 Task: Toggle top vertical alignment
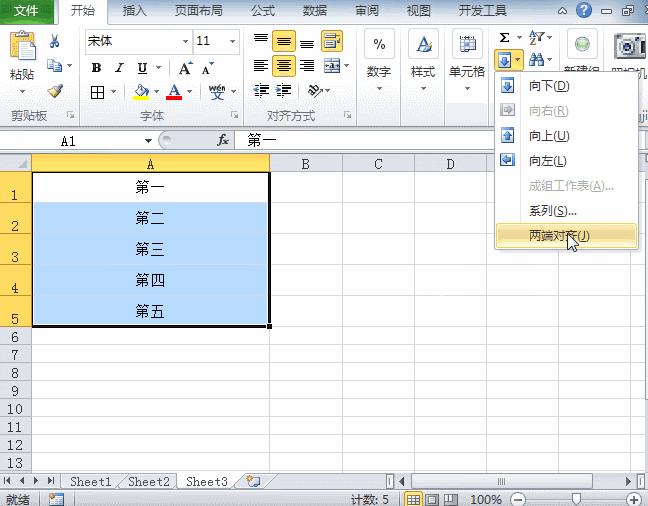click(x=261, y=41)
